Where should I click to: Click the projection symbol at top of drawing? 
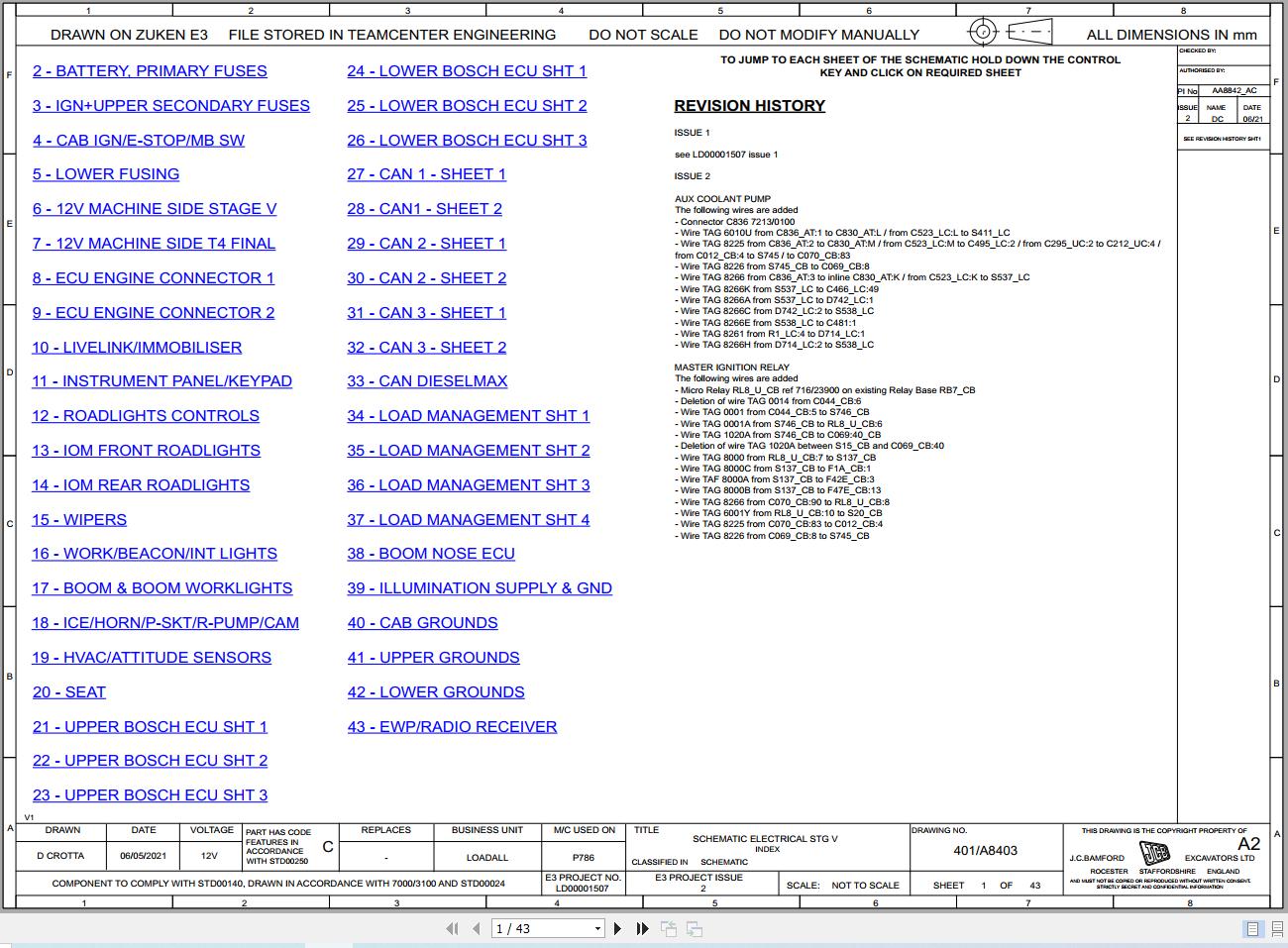coord(1010,32)
